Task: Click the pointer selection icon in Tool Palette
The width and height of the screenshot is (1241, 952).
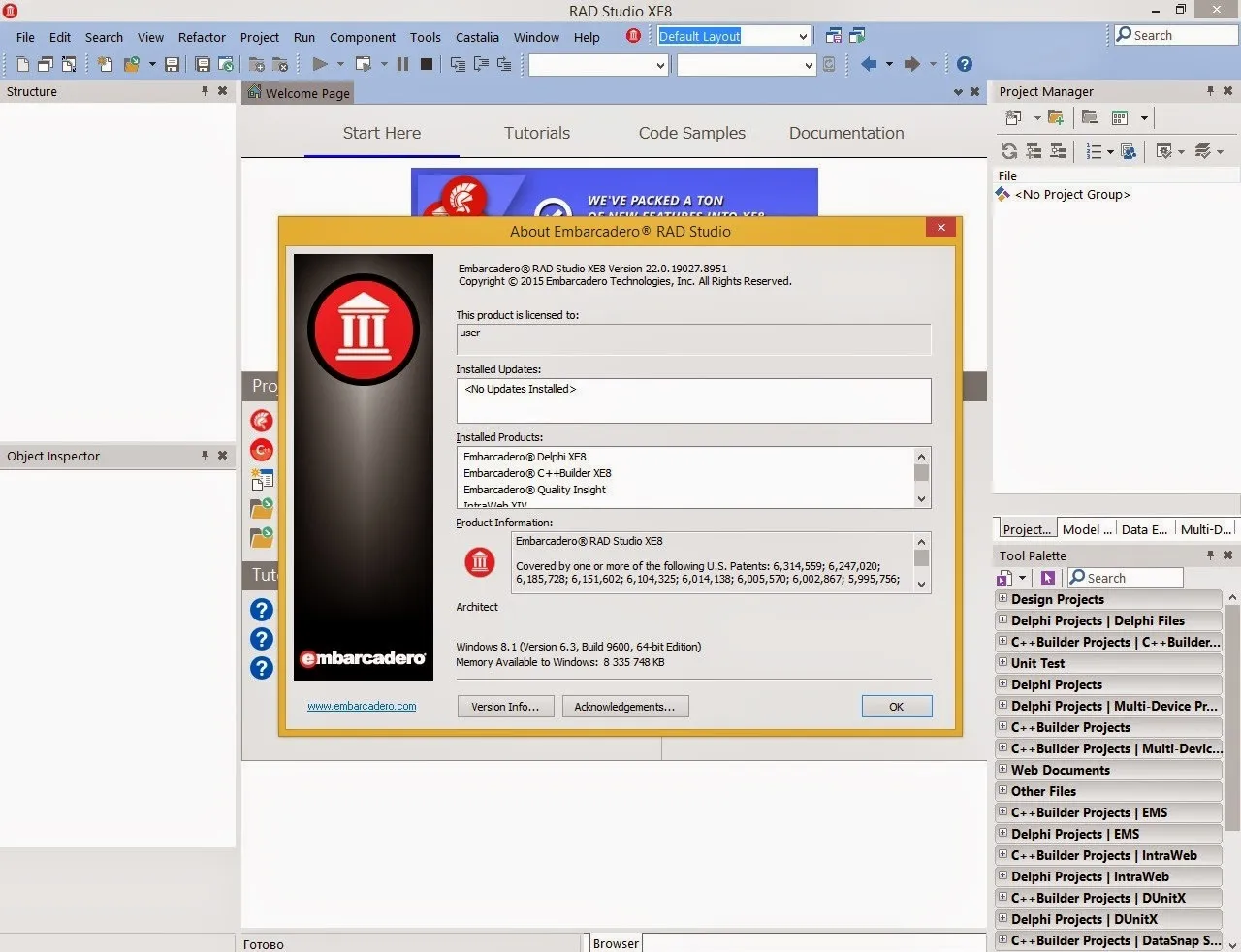Action: [x=1048, y=578]
